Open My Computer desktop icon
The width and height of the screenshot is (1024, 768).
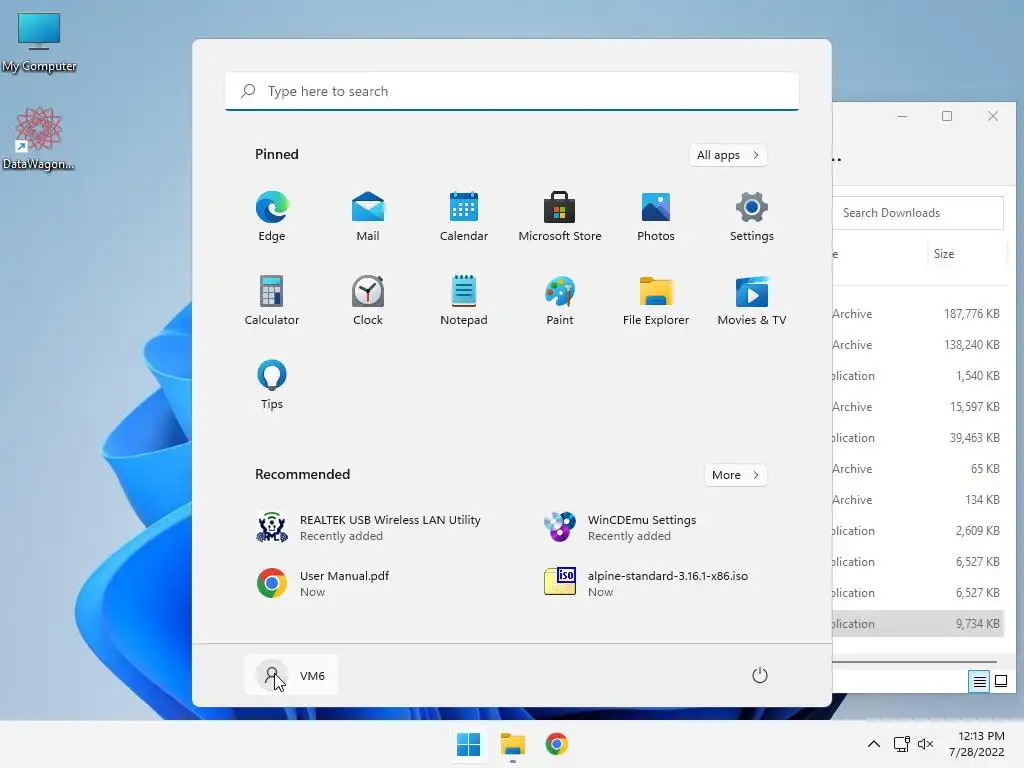coord(39,42)
